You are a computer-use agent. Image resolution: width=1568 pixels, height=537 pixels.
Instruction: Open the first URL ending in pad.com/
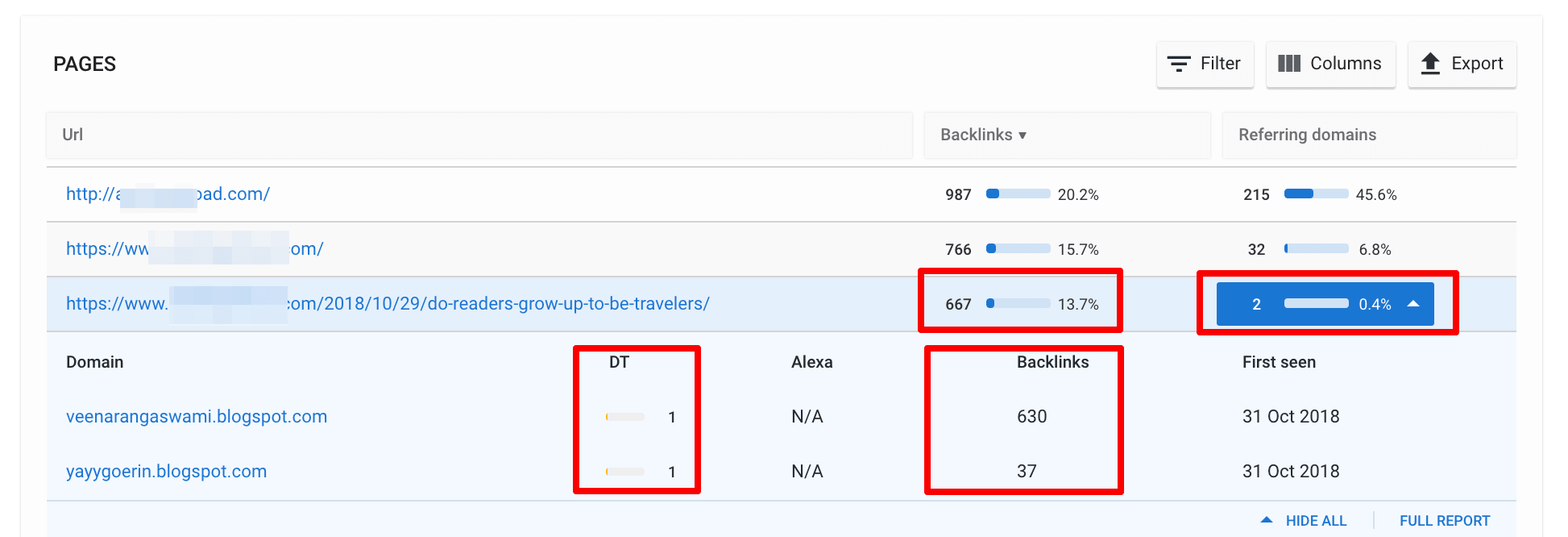pos(168,194)
